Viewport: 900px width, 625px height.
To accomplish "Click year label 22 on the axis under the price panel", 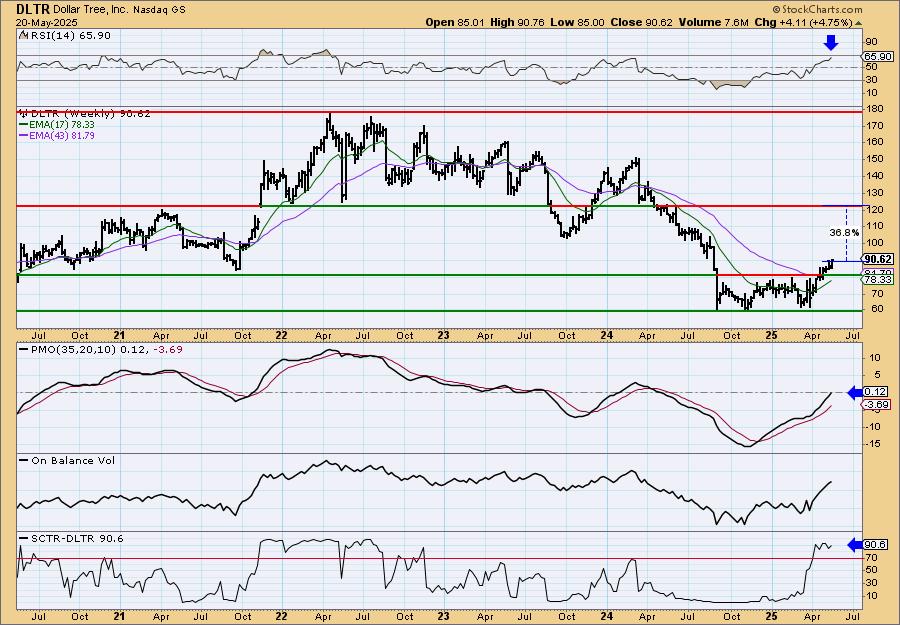I will (281, 335).
